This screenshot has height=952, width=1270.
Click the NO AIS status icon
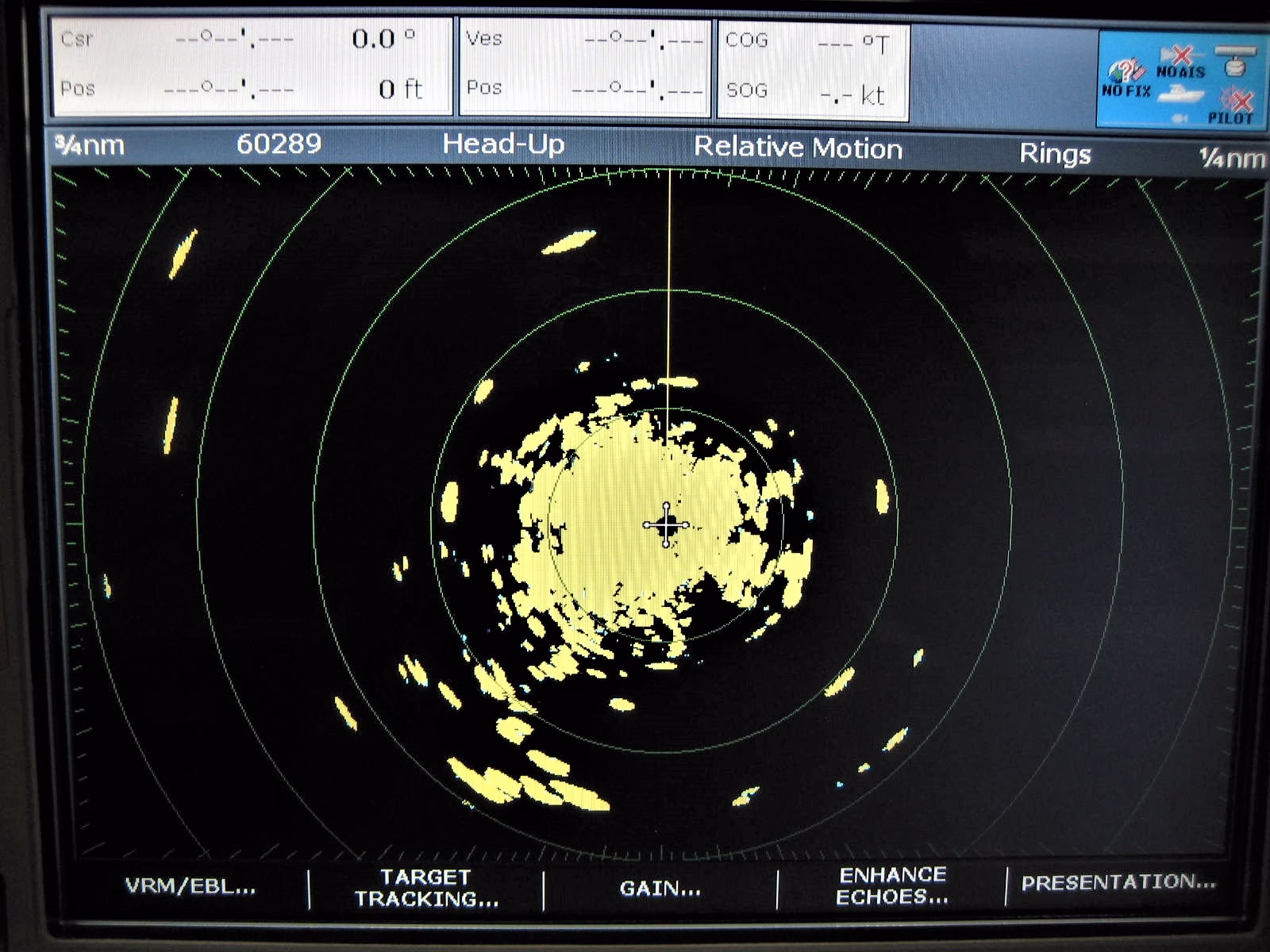[1180, 62]
